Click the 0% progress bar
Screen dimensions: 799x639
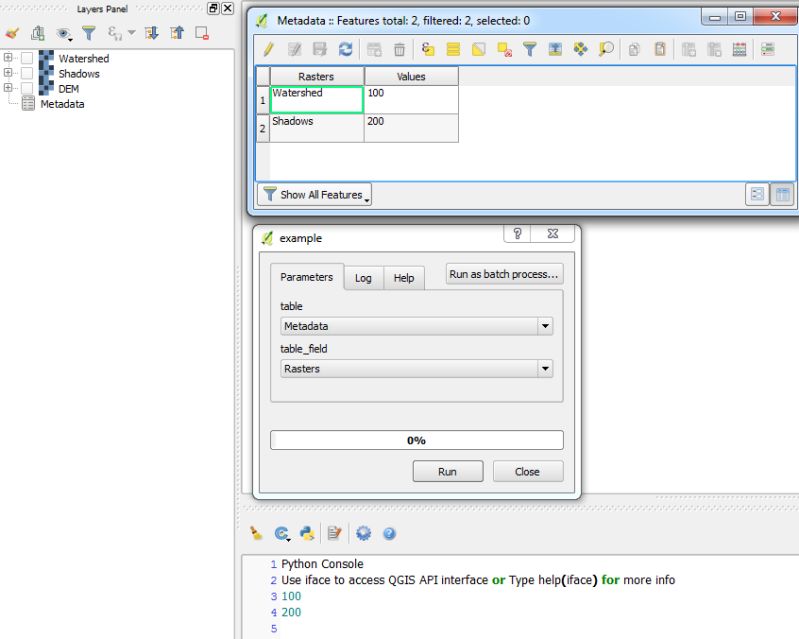[416, 440]
